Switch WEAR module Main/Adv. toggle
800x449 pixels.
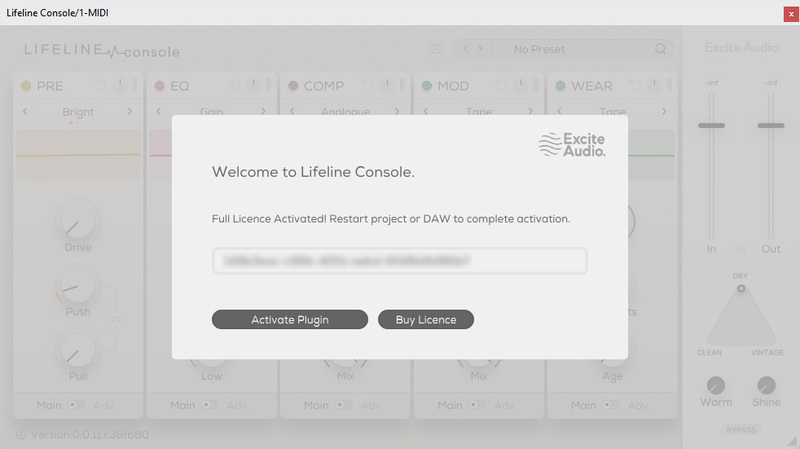point(612,405)
